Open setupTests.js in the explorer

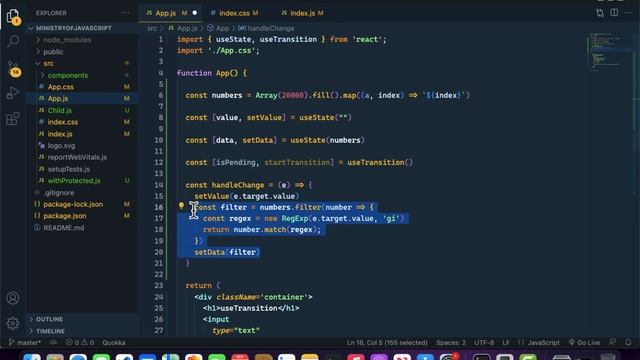pyautogui.click(x=69, y=169)
